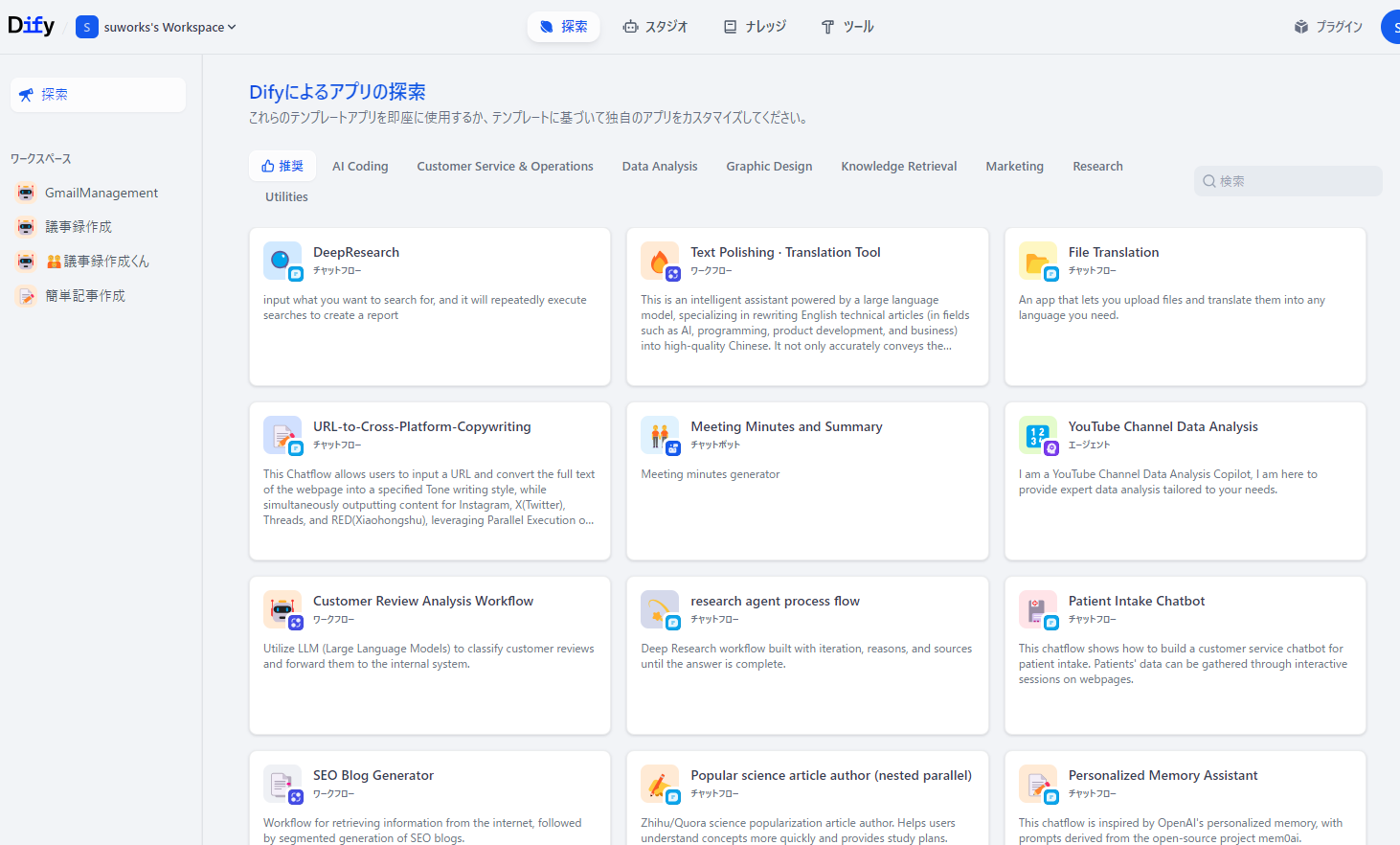Open the 簡単記事作成 workspace app
Screen dimensions: 1400x845
click(98, 296)
